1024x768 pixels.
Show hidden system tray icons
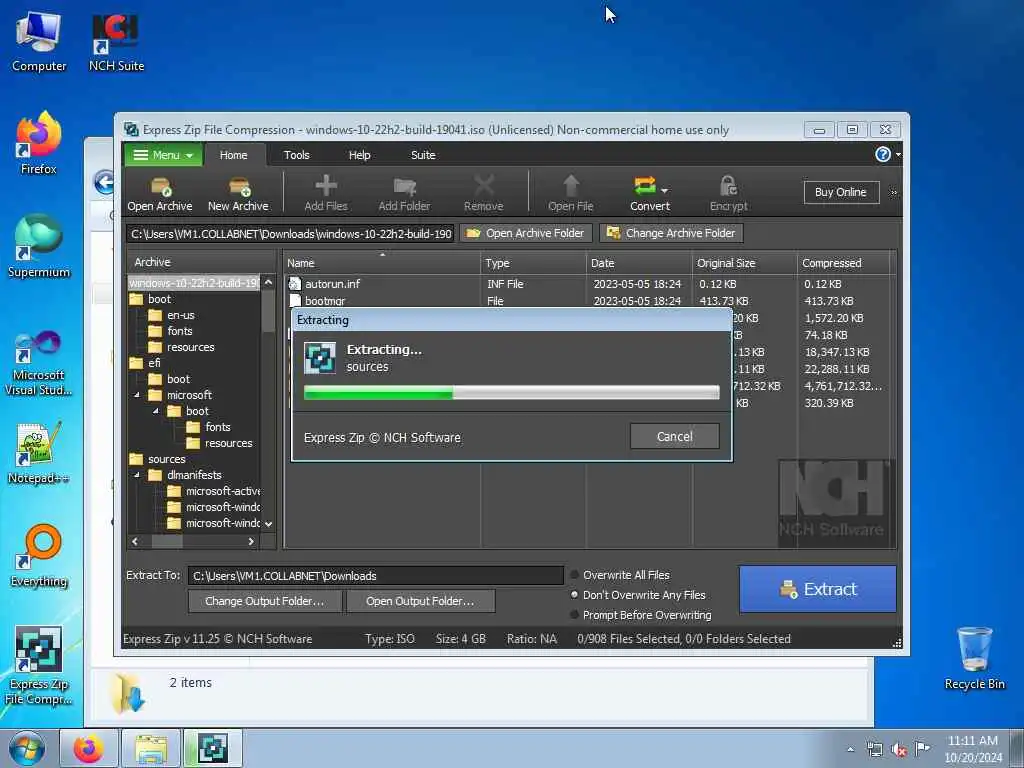pos(850,749)
